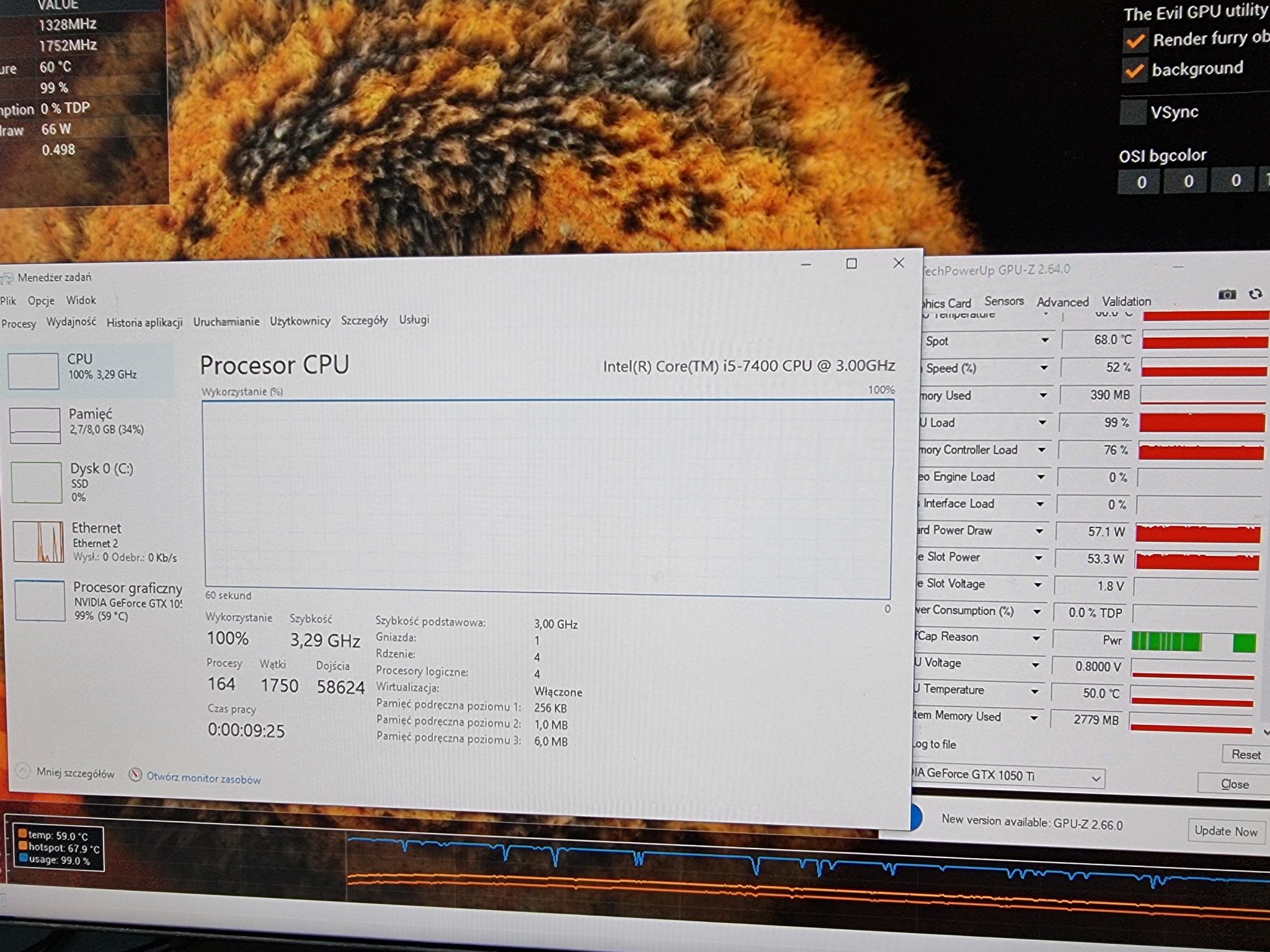Image resolution: width=1270 pixels, height=952 pixels.
Task: Click the Mniej szczegółów collapse arrow icon
Action: [x=23, y=771]
